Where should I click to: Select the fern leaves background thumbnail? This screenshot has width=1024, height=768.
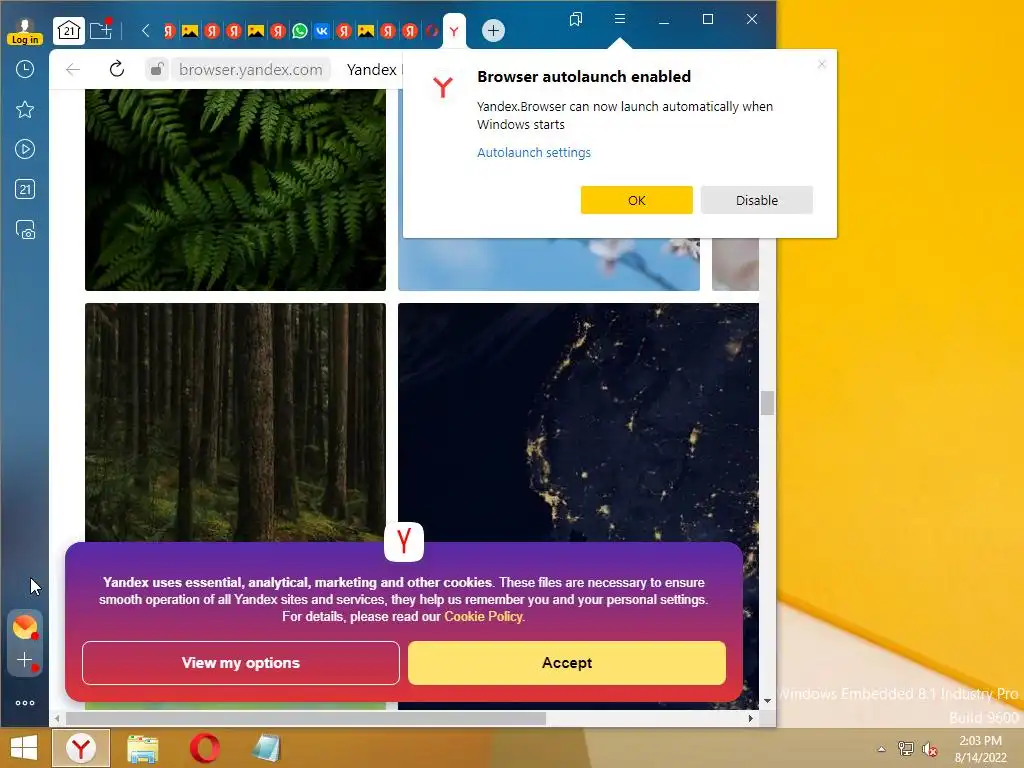tap(235, 190)
